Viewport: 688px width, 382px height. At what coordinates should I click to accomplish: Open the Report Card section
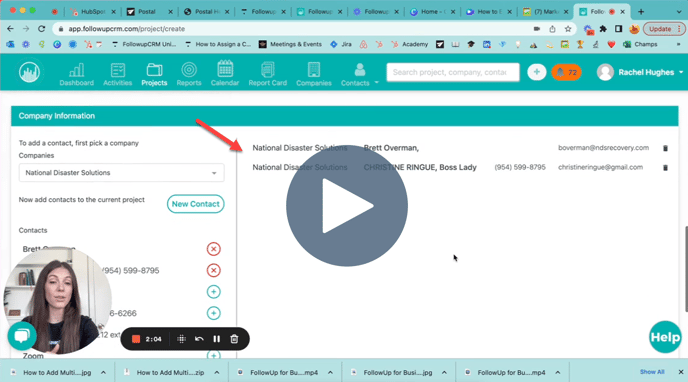point(268,74)
